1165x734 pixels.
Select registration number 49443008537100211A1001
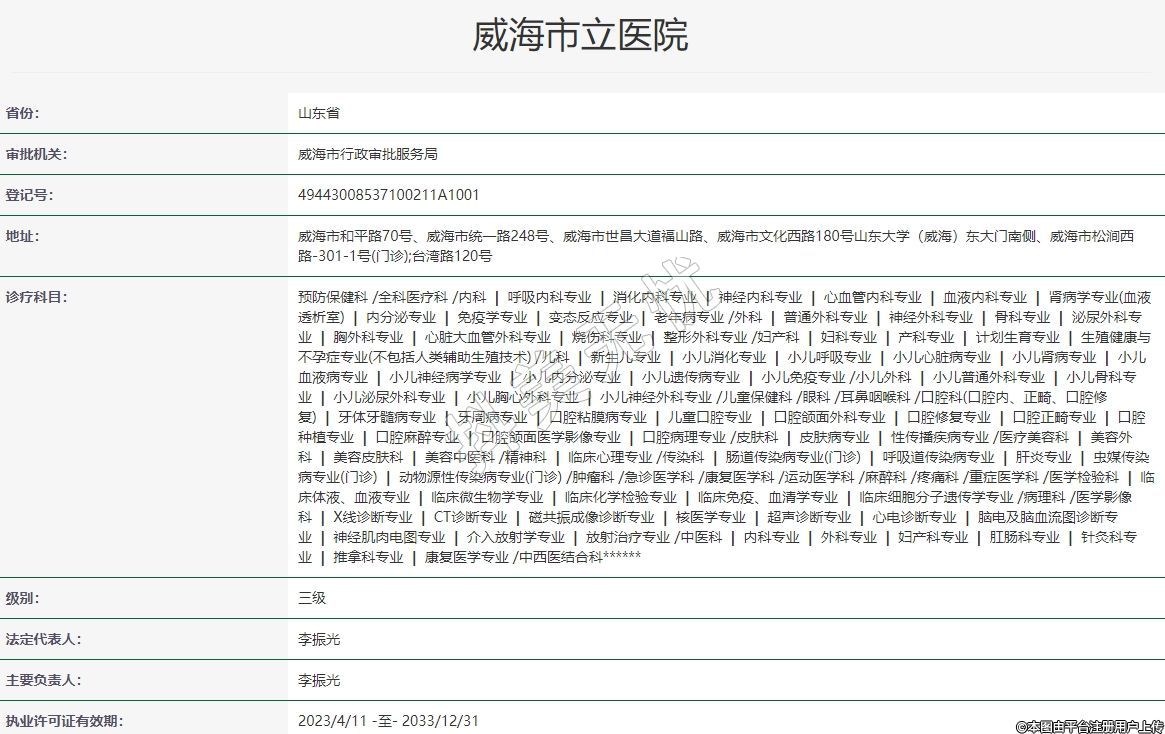point(388,196)
